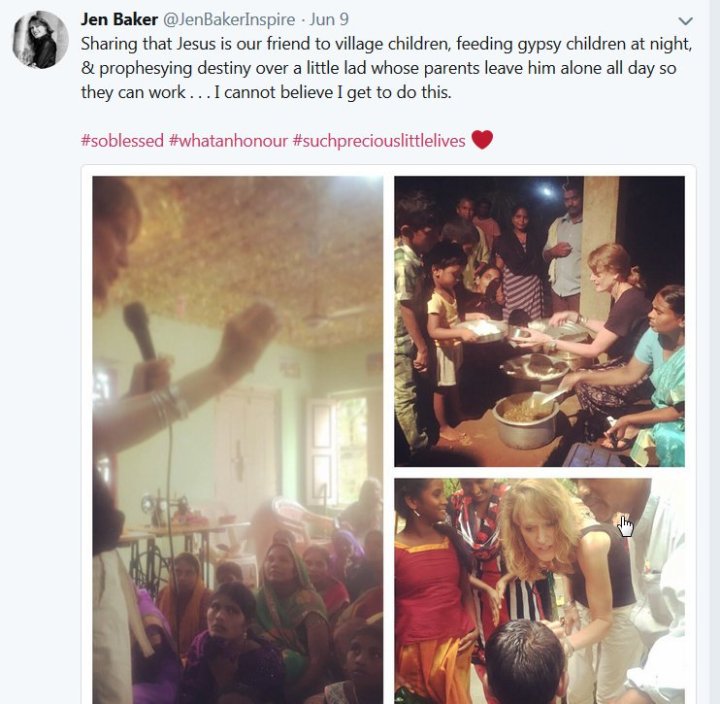Click the red heart emoji
This screenshot has width=720, height=704.
482,140
